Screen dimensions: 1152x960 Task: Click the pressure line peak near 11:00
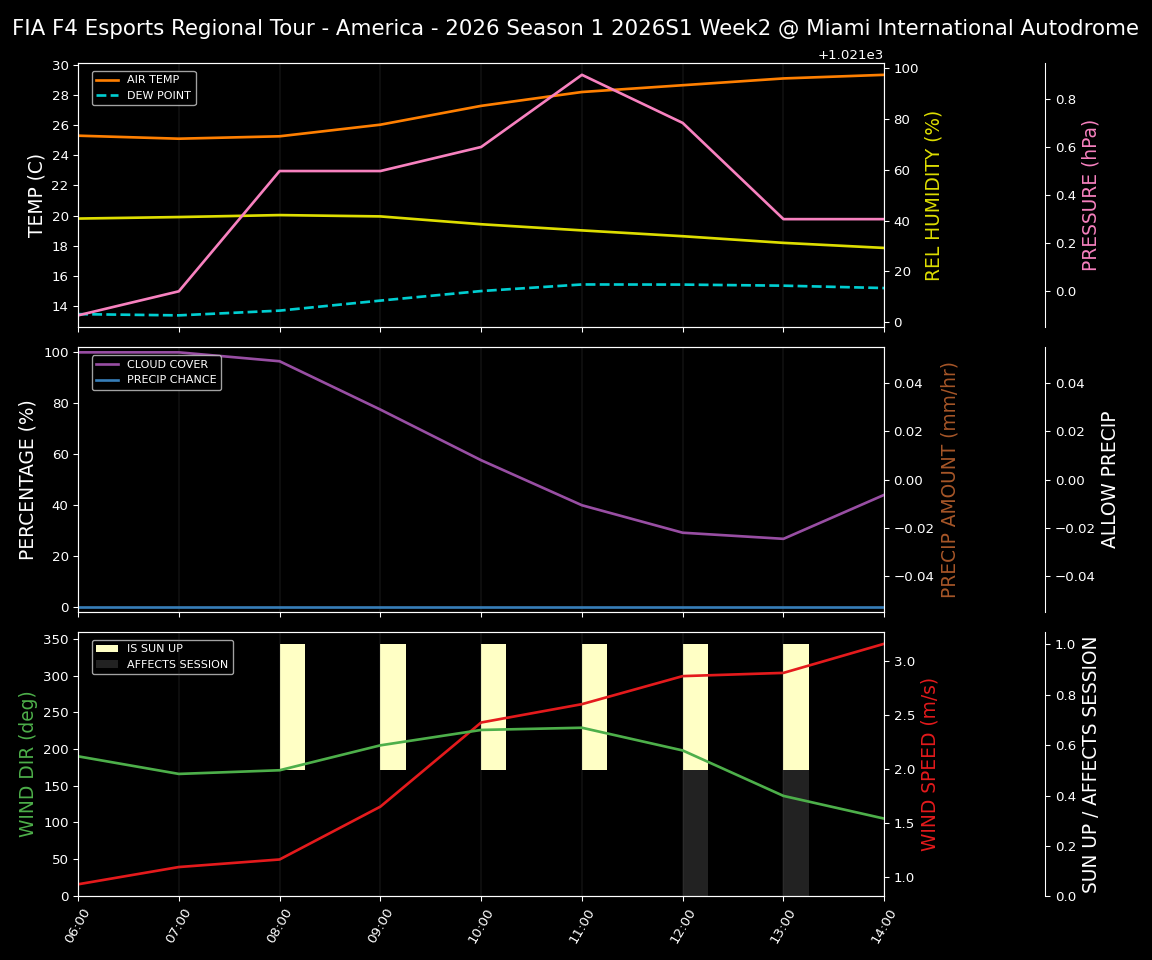582,74
